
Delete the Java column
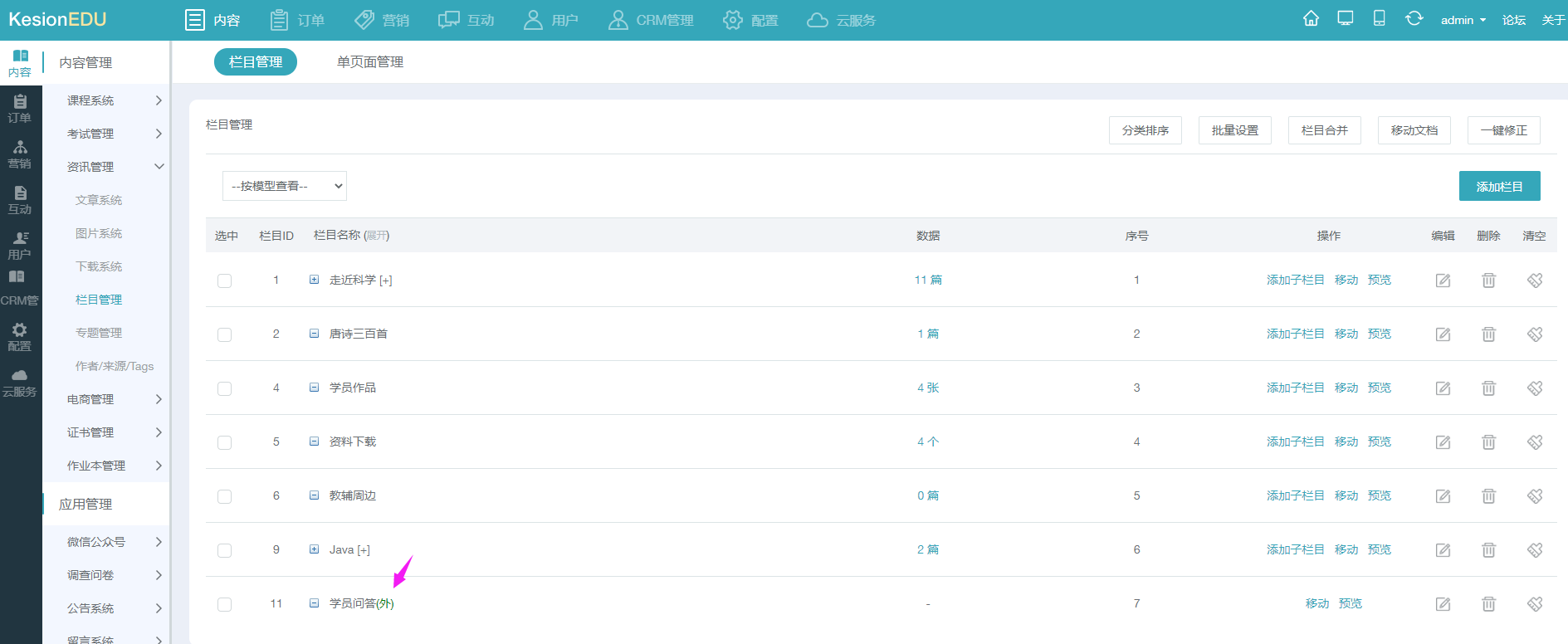[x=1489, y=550]
